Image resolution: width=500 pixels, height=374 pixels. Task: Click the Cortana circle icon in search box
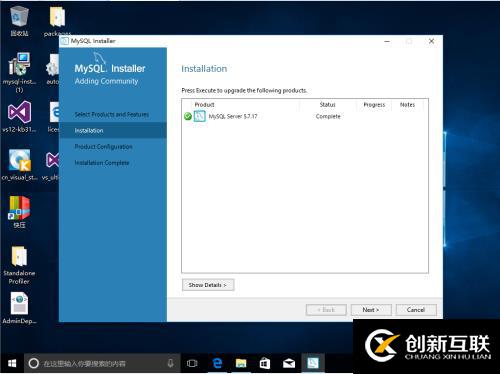click(x=34, y=363)
